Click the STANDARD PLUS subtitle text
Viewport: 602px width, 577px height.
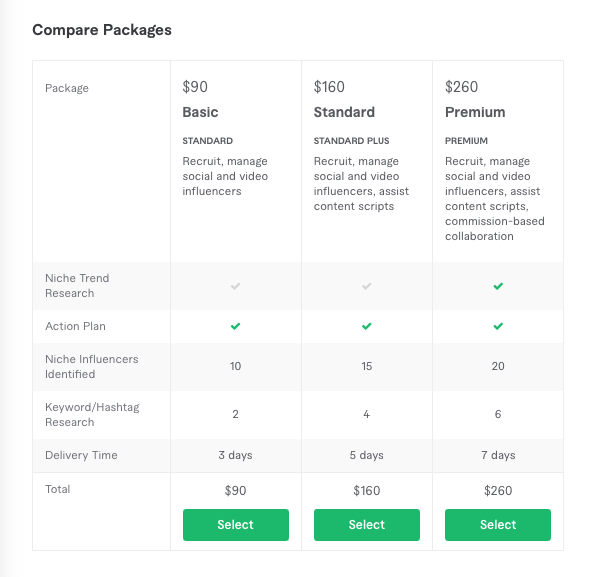click(351, 141)
